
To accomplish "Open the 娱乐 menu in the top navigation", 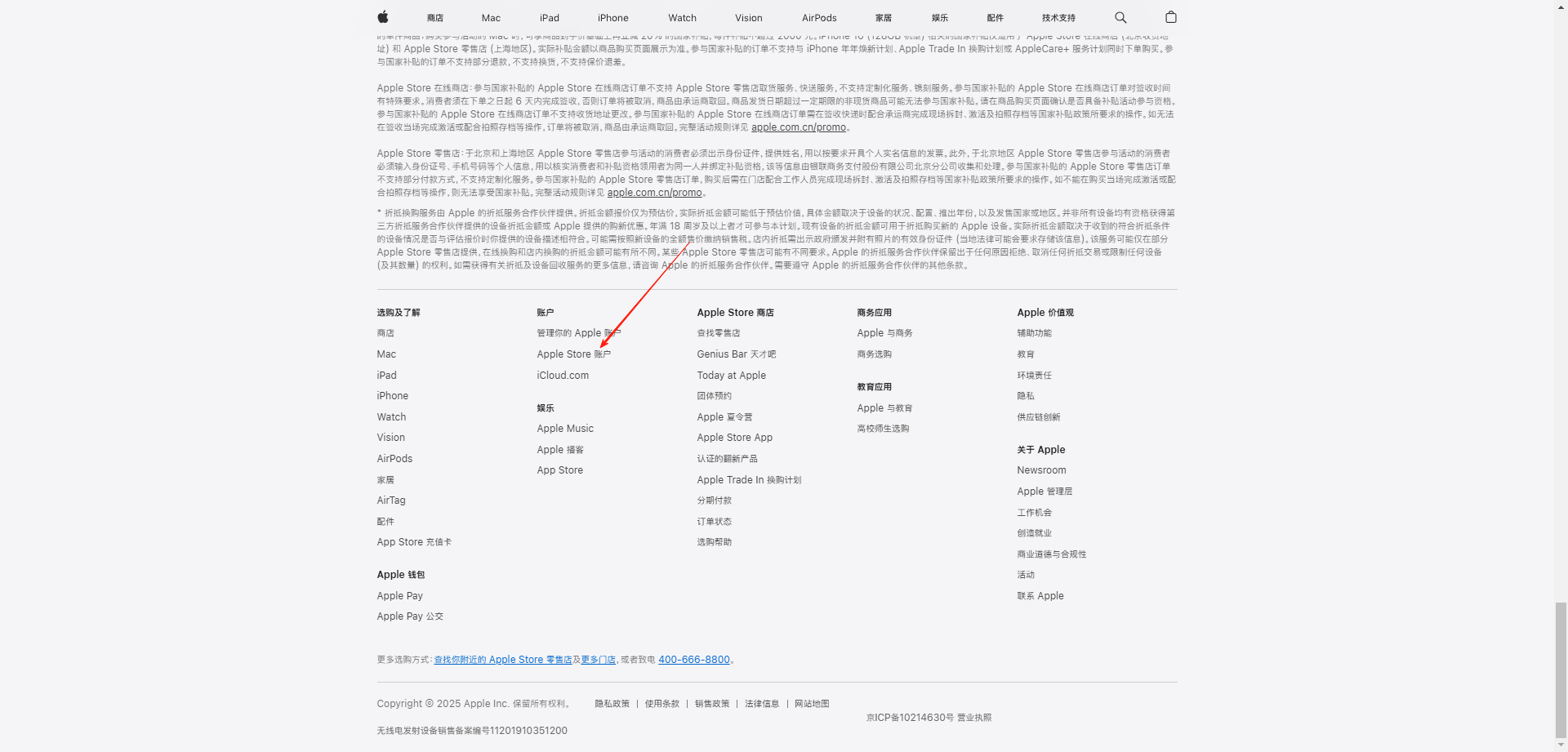I will click(940, 18).
